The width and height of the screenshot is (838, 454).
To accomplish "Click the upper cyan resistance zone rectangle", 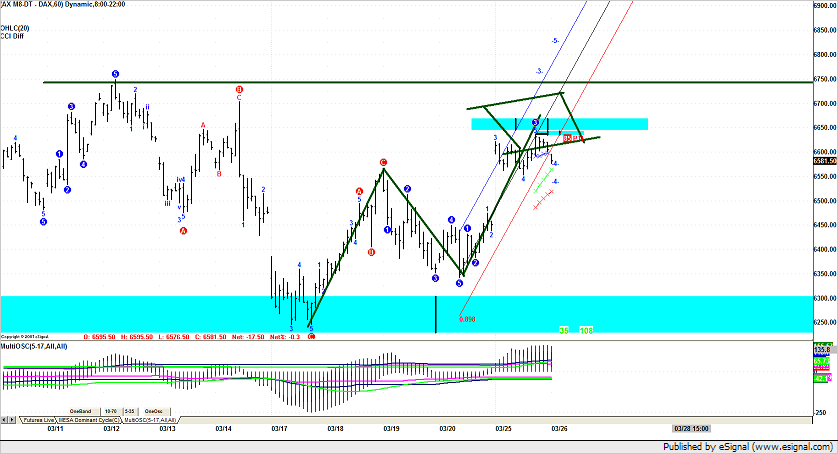I will click(x=559, y=124).
